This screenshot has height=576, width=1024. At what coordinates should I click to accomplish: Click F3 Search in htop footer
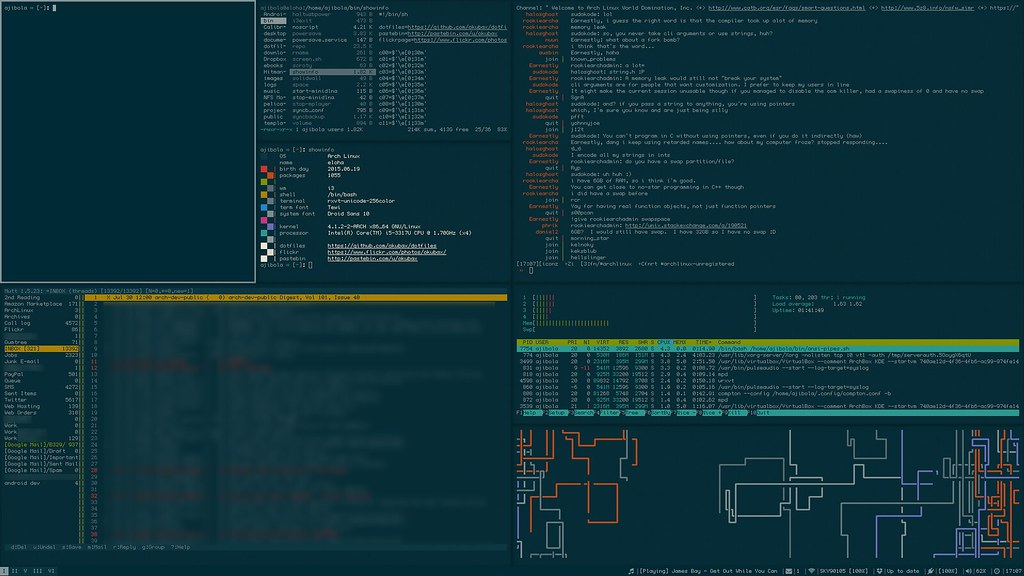(x=582, y=413)
